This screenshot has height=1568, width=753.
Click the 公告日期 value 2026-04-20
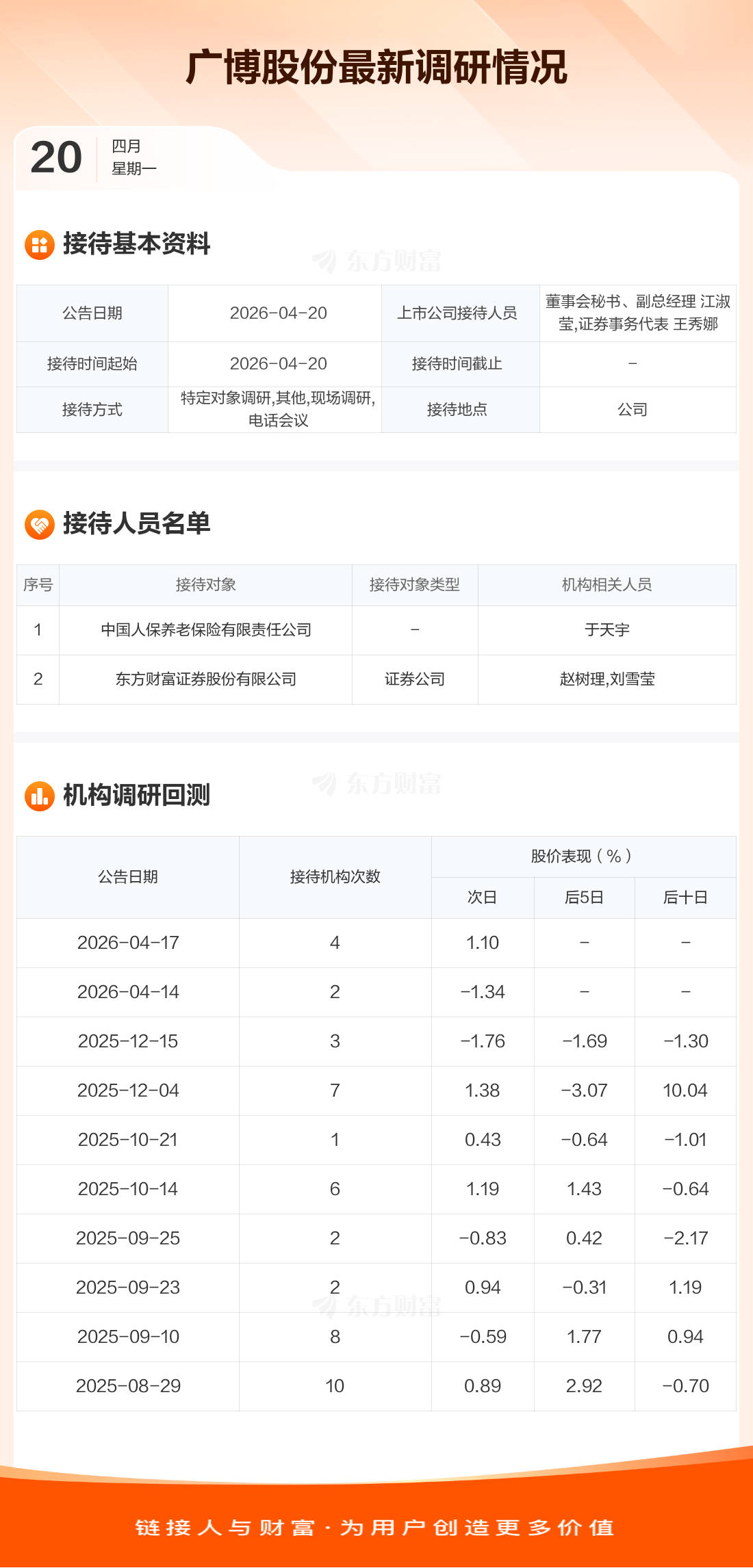279,313
